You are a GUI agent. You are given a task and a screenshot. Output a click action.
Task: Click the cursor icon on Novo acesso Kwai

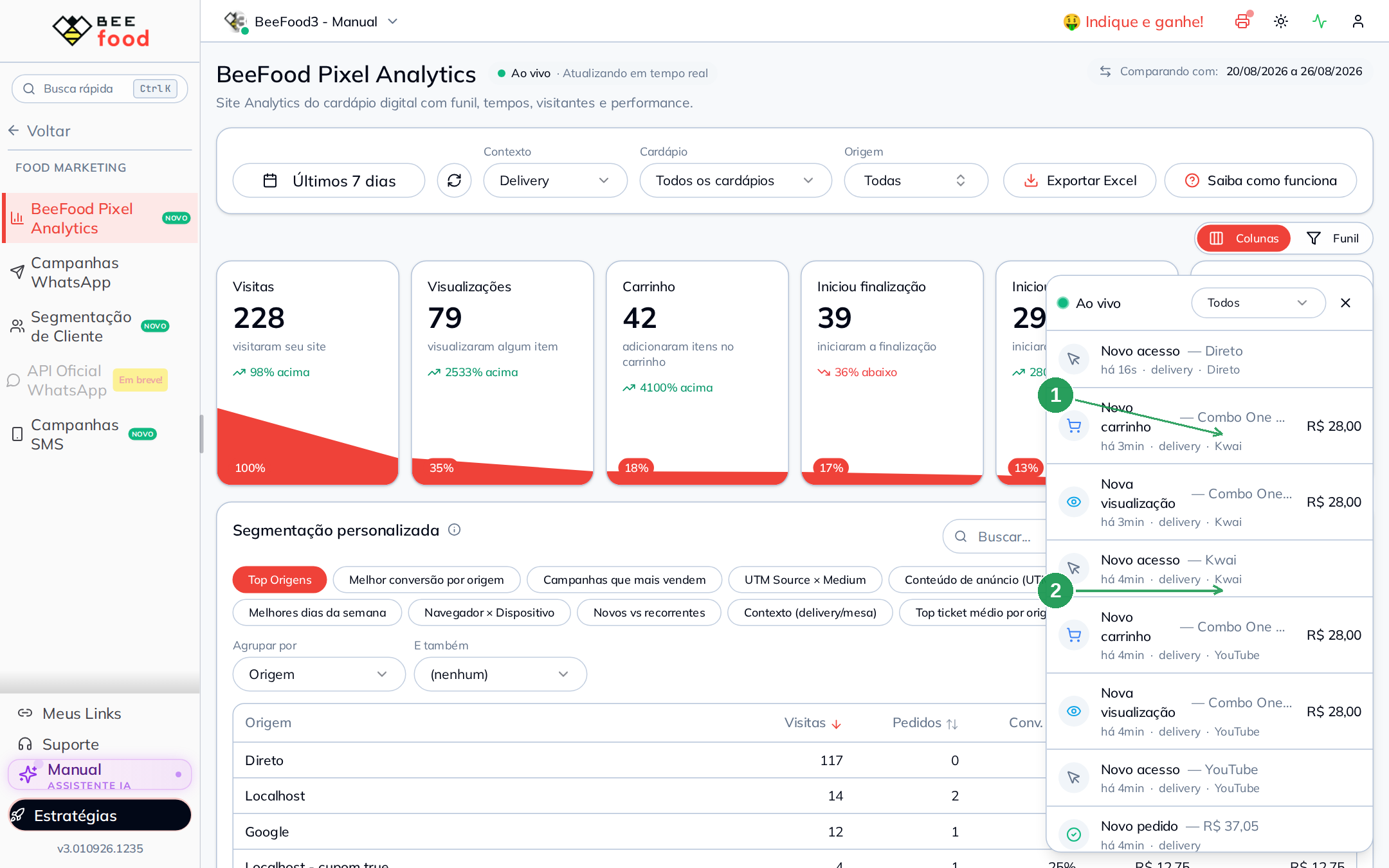click(x=1074, y=568)
